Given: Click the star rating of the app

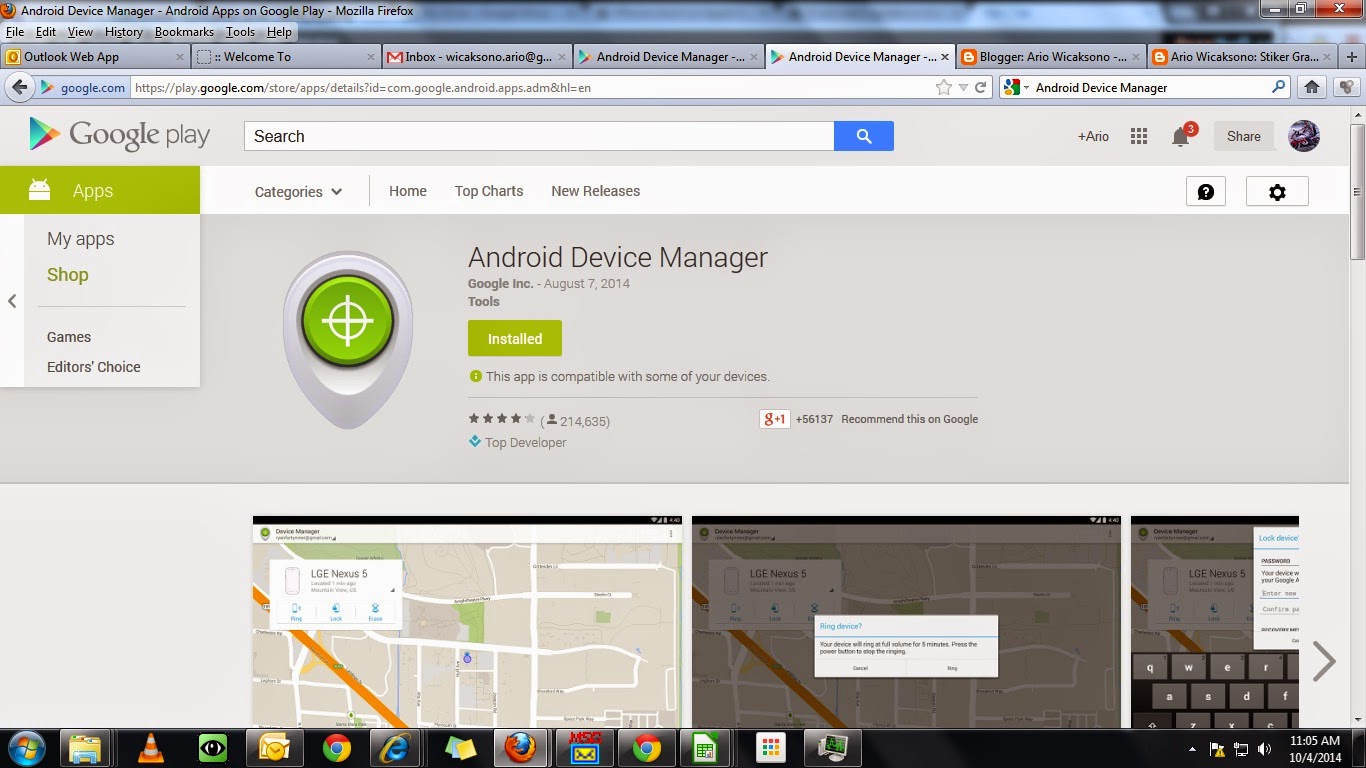Looking at the screenshot, I should [x=502, y=419].
